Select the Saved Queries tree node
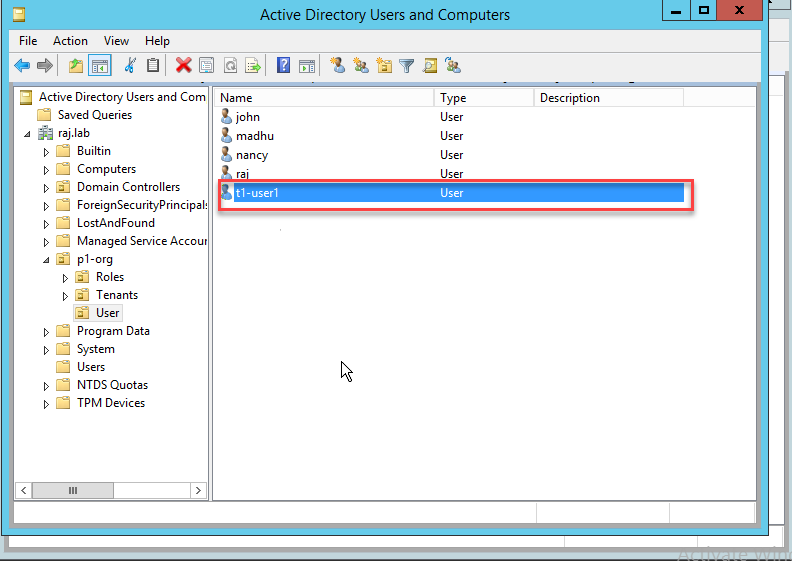Screen dimensions: 792x561 click(94, 115)
